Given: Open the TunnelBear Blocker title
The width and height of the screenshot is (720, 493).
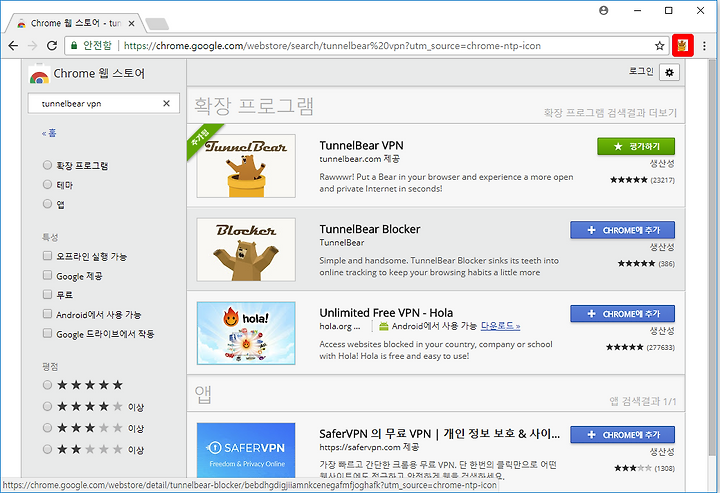Looking at the screenshot, I should [x=370, y=229].
